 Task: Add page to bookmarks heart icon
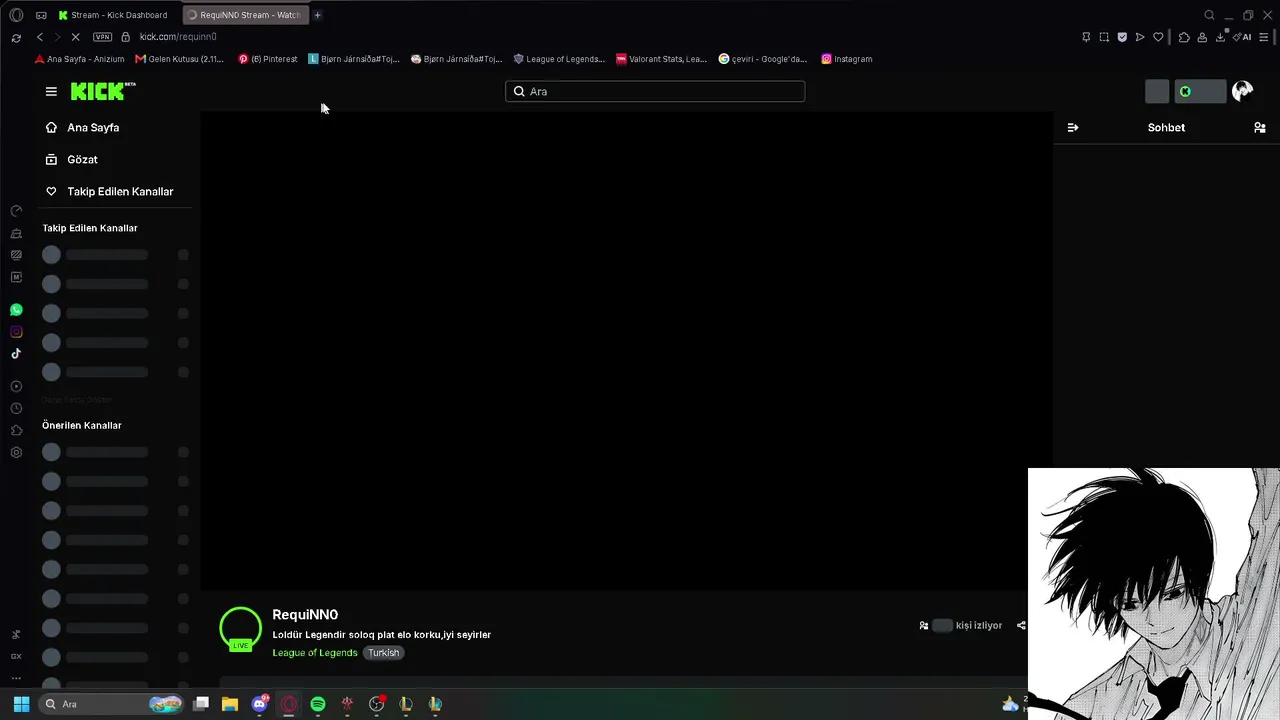point(1158,37)
